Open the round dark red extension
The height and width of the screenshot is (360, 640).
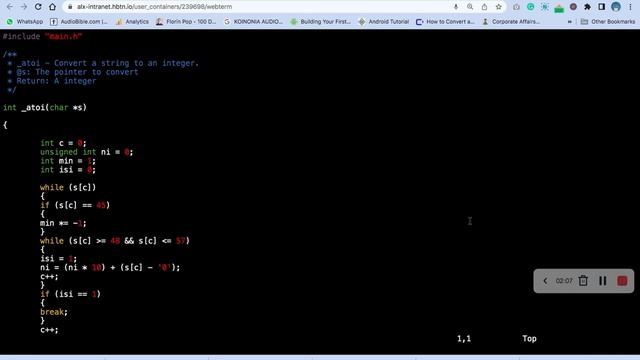(x=573, y=7)
